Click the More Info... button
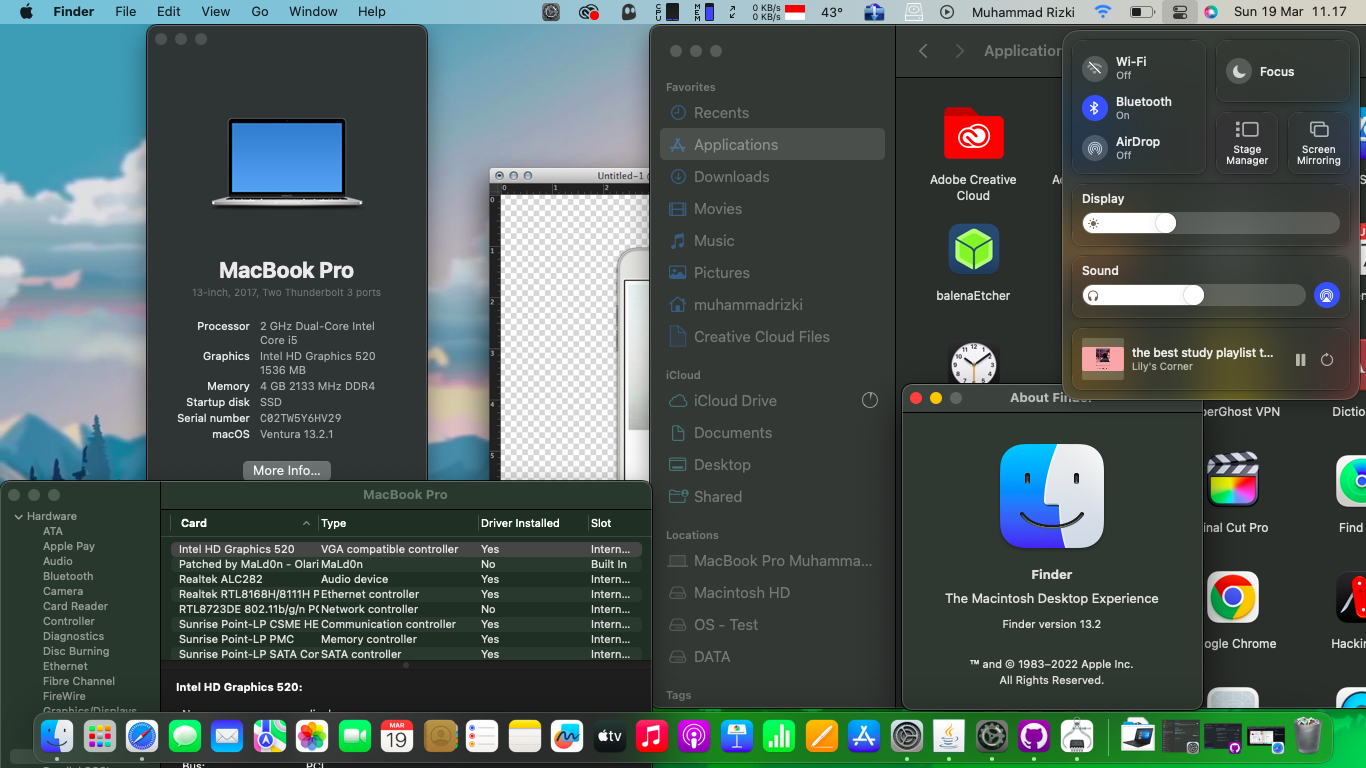 287,470
